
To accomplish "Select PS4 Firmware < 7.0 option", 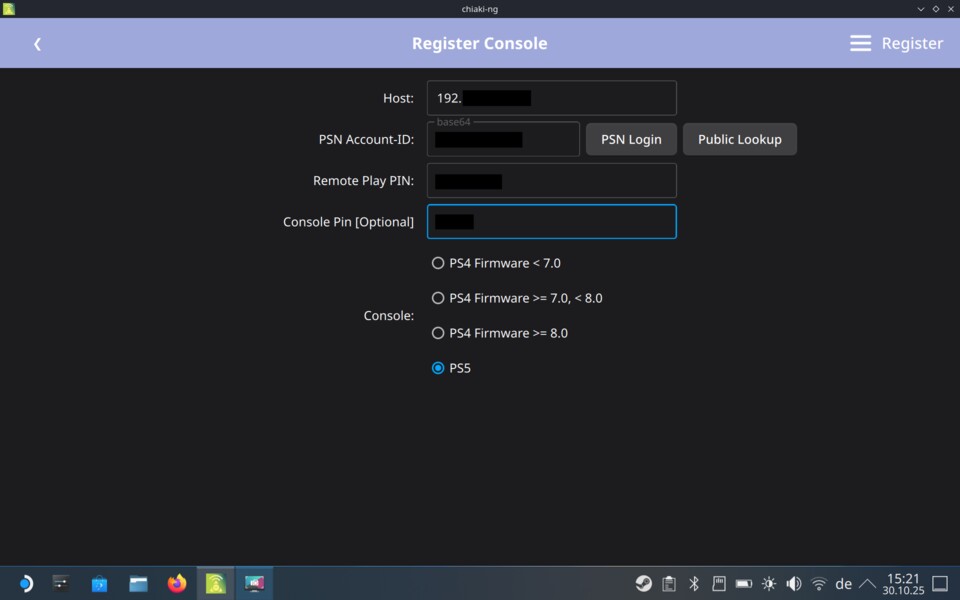I will [x=438, y=263].
